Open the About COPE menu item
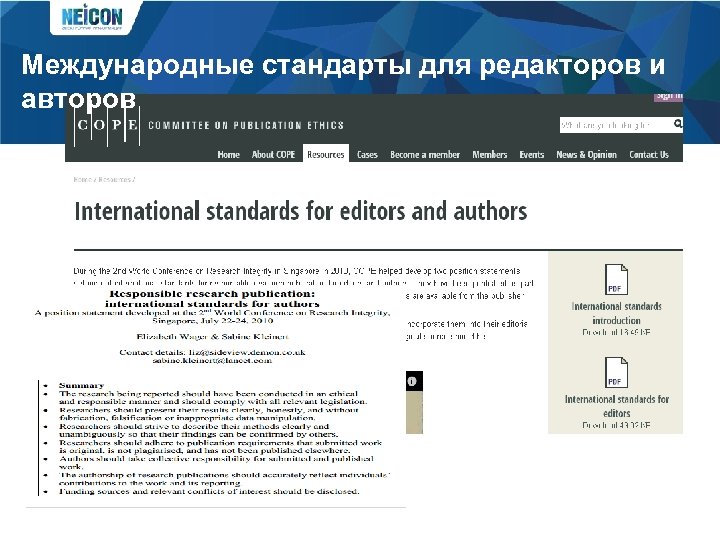The width and height of the screenshot is (720, 540). coord(273,155)
